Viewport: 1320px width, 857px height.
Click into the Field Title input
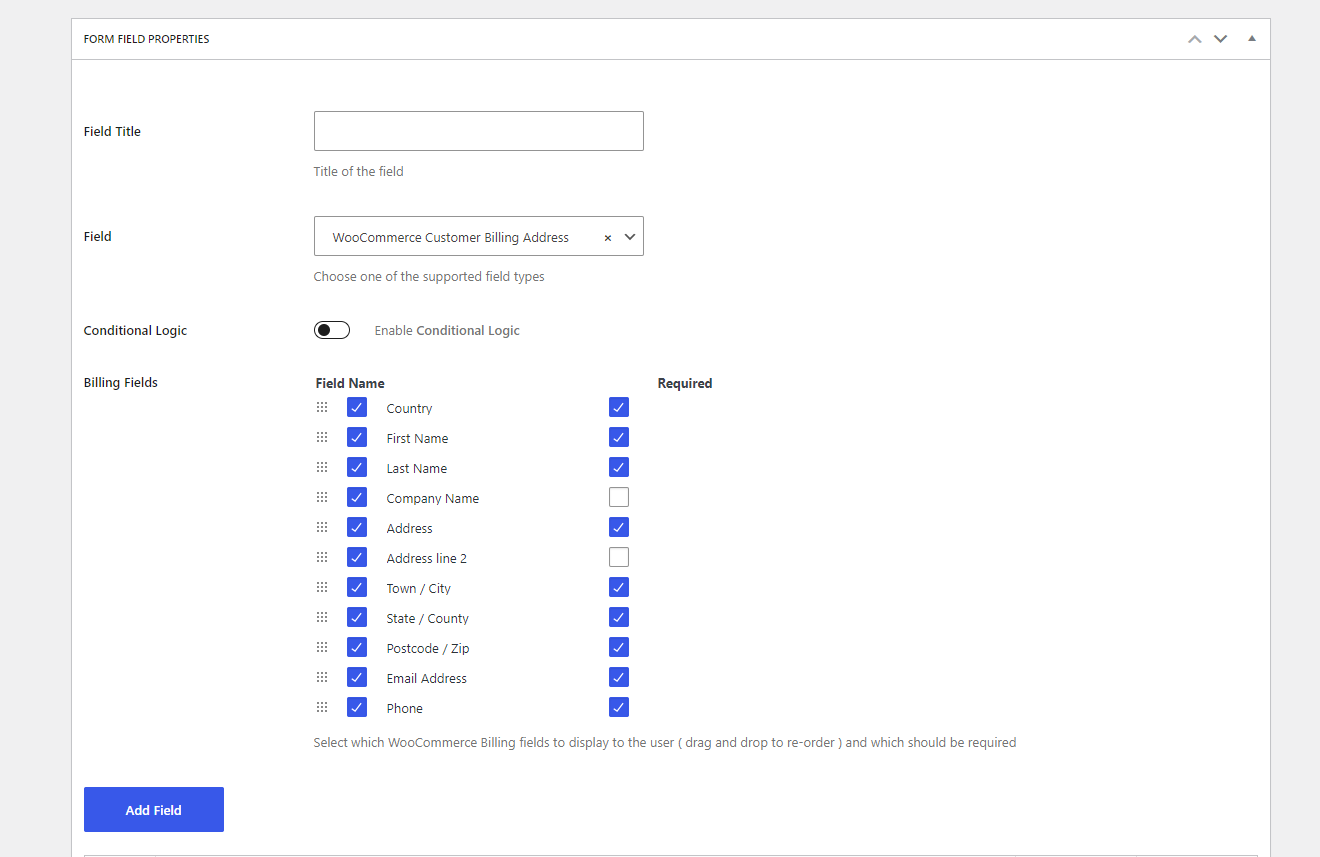click(x=479, y=131)
